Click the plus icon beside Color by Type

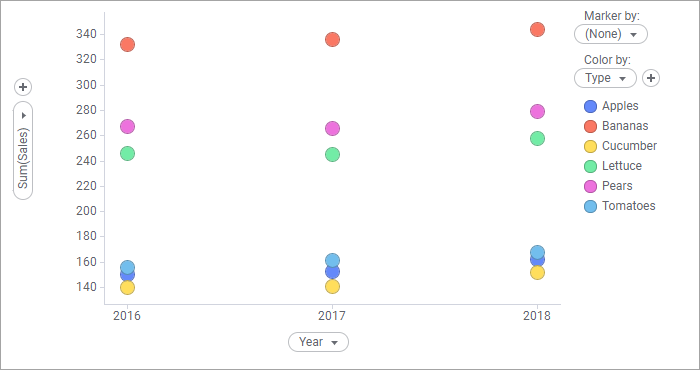651,78
